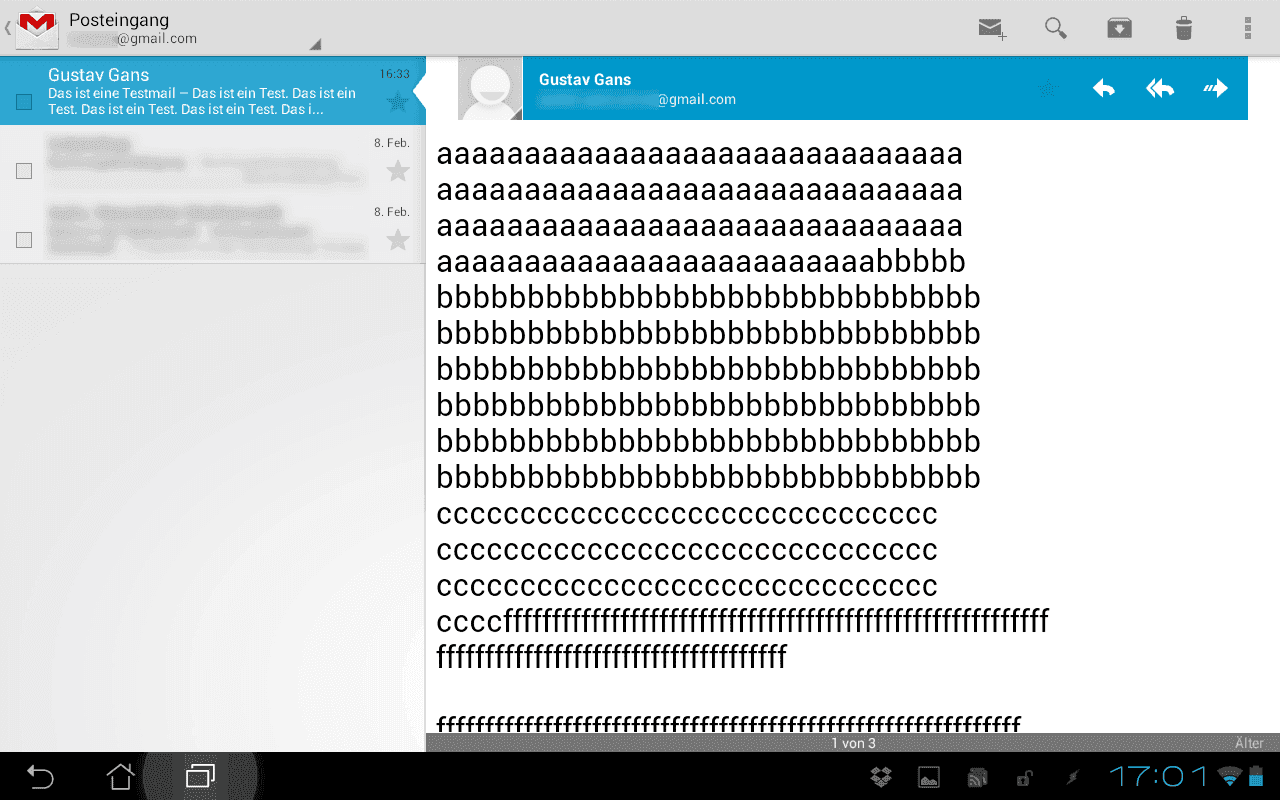The width and height of the screenshot is (1280, 800).
Task: Tick checkbox for Gustav Gans email
Action: (x=24, y=102)
